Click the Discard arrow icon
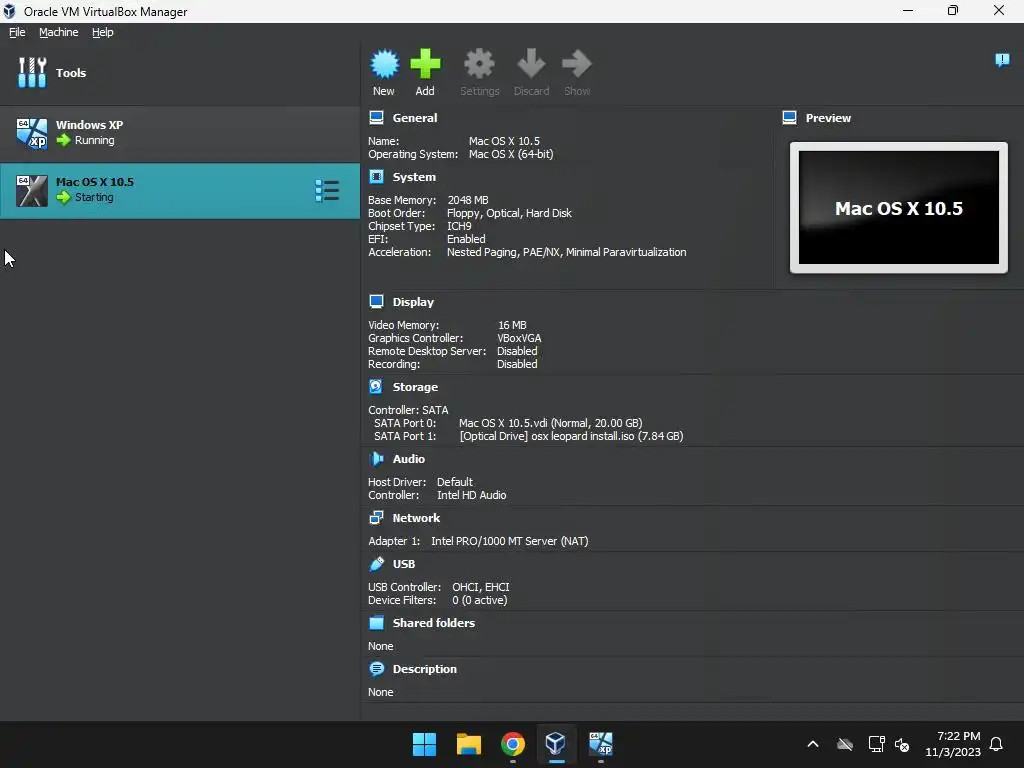 click(x=531, y=64)
